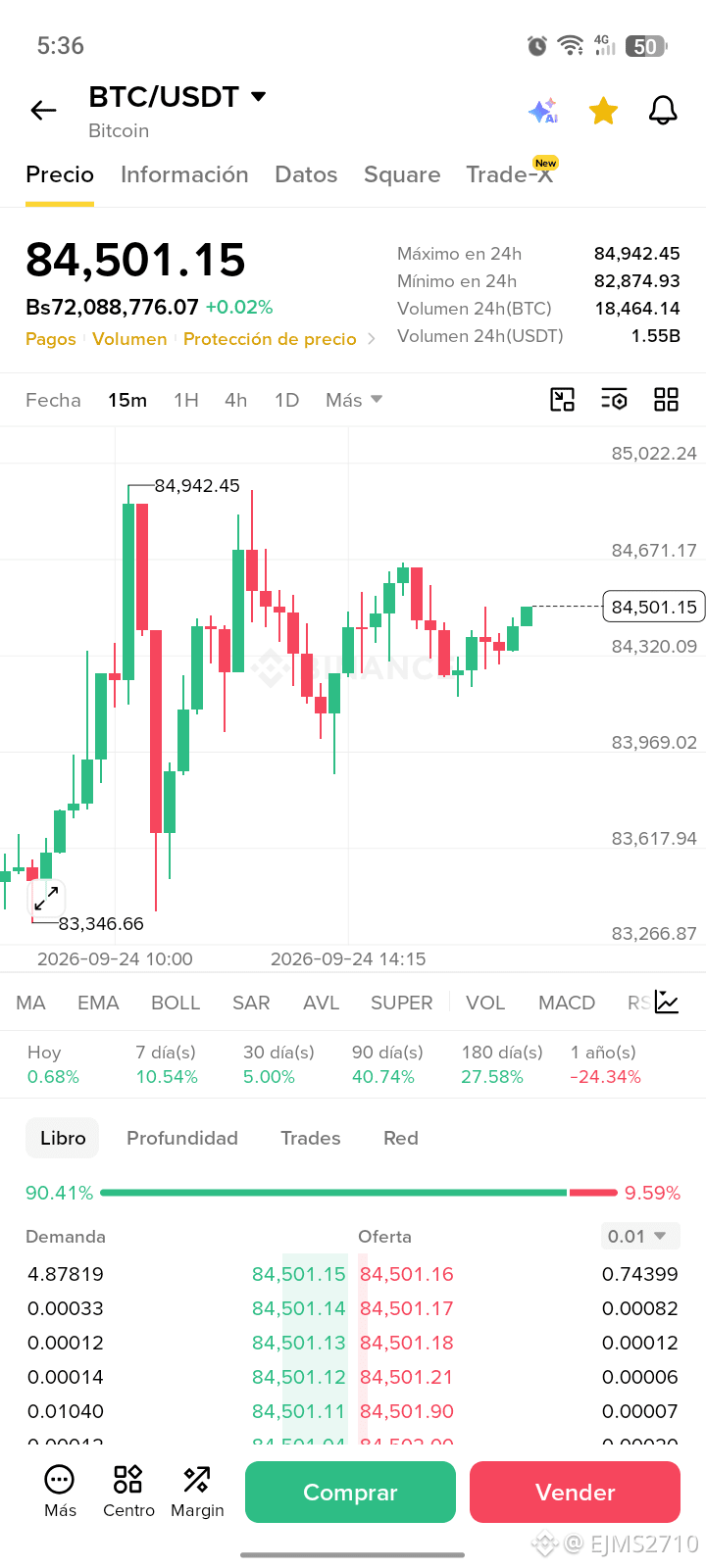706x1568 pixels.
Task: Toggle the MACD indicator
Action: point(567,1003)
